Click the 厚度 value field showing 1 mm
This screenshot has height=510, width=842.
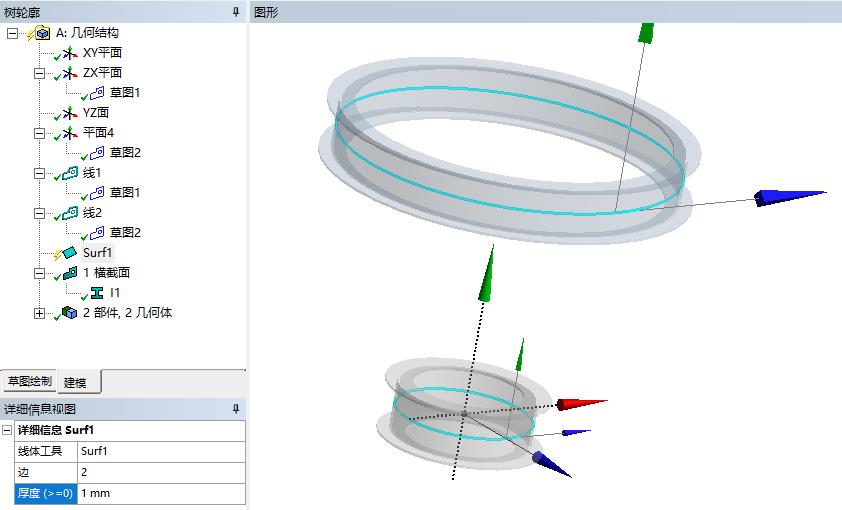[x=160, y=494]
